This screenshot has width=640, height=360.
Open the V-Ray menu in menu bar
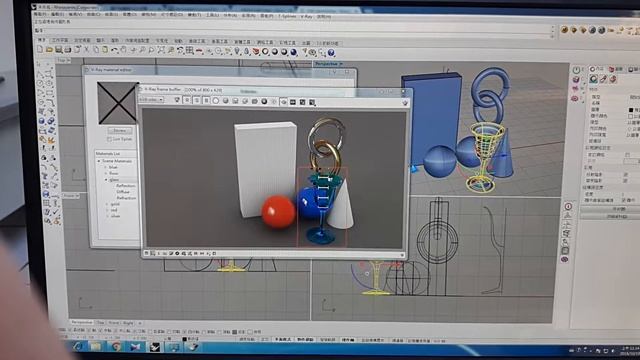pos(307,16)
